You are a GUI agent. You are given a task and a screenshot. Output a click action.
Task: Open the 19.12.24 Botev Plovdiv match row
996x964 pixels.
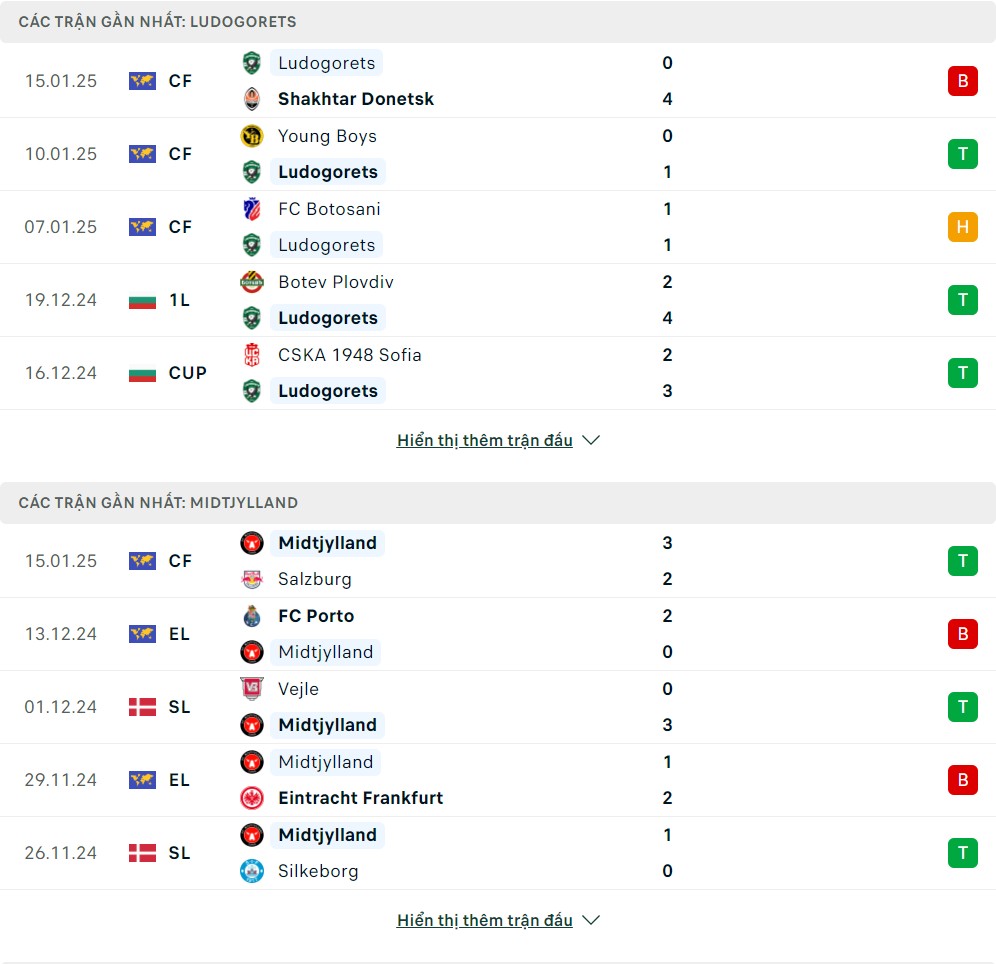[498, 300]
